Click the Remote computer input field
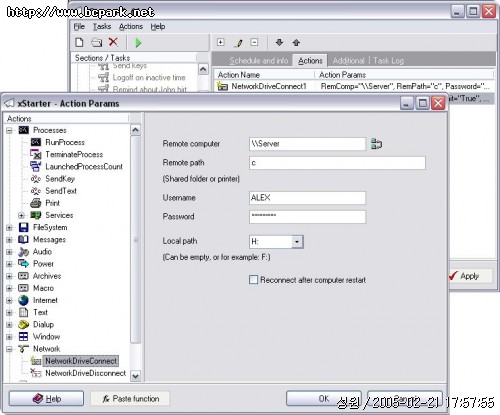The height and width of the screenshot is (415, 500). click(x=307, y=144)
